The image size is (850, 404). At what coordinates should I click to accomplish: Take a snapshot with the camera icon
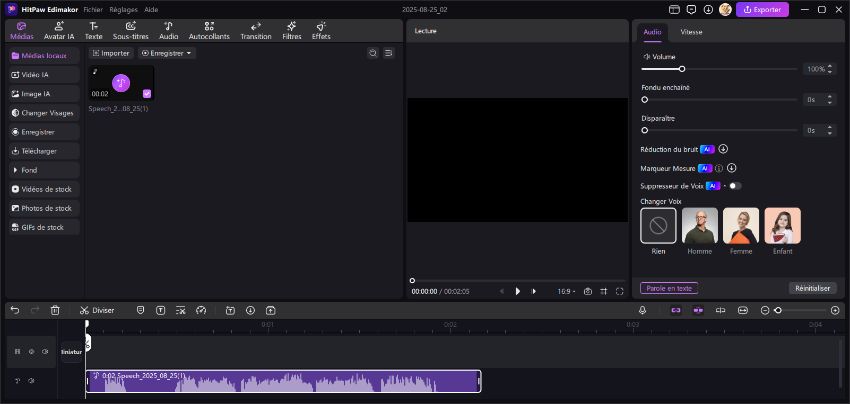pyautogui.click(x=588, y=291)
